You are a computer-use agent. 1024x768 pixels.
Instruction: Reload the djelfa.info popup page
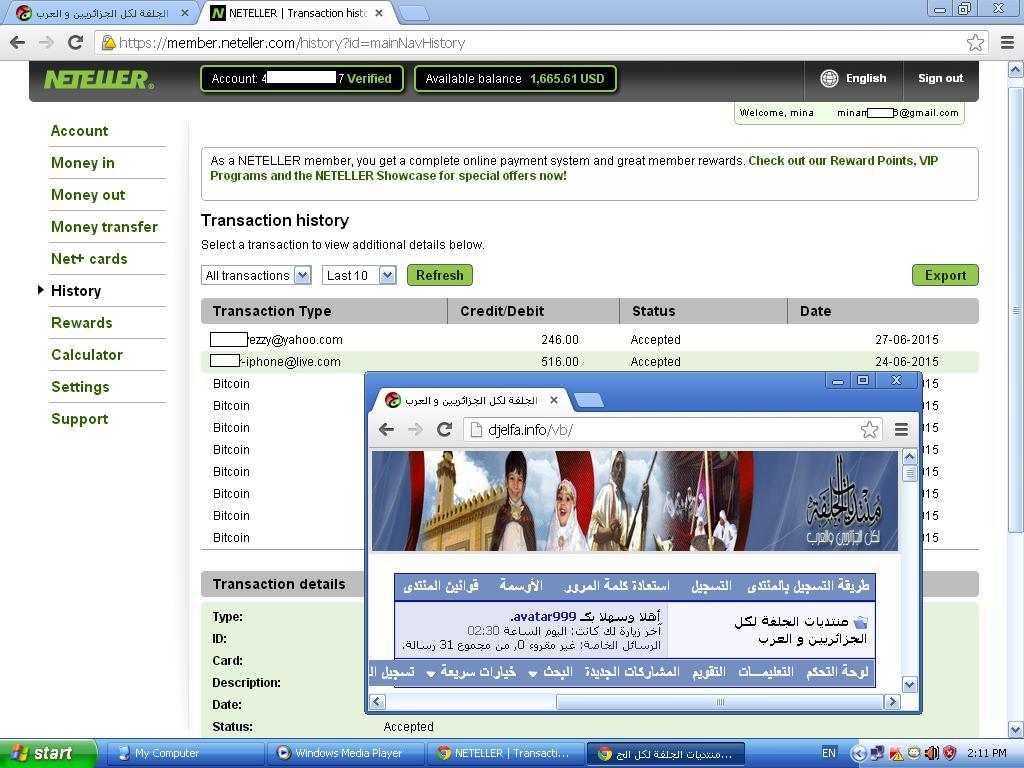[x=445, y=429]
